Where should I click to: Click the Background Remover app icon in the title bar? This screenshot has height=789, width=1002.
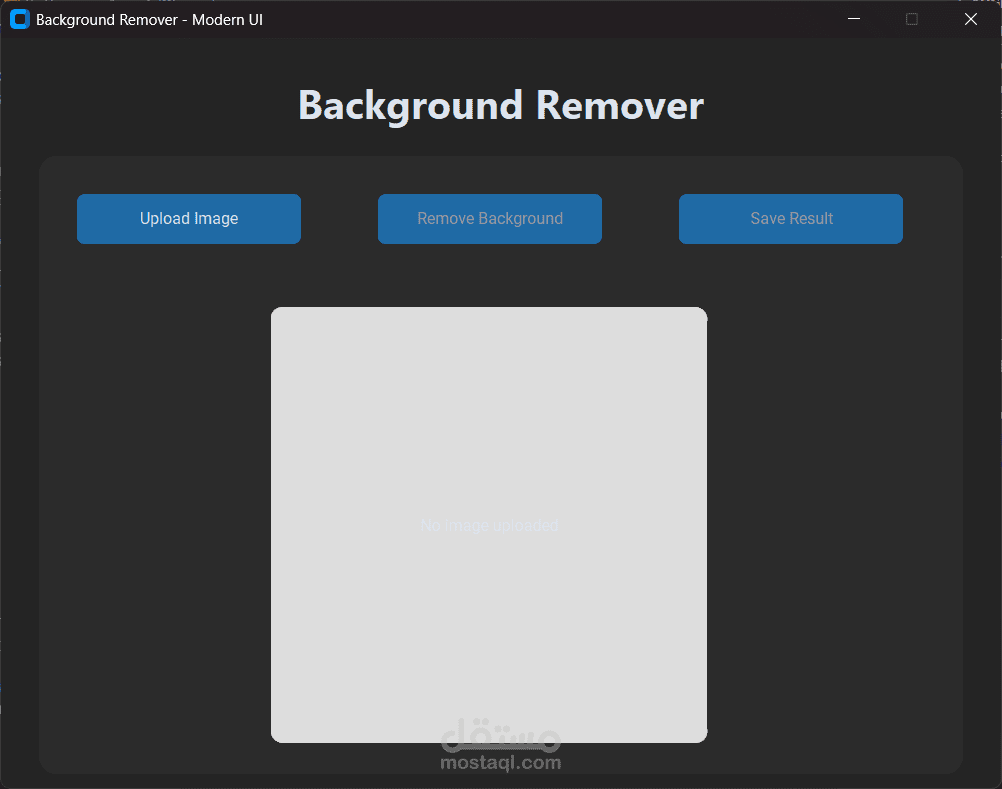coord(19,18)
